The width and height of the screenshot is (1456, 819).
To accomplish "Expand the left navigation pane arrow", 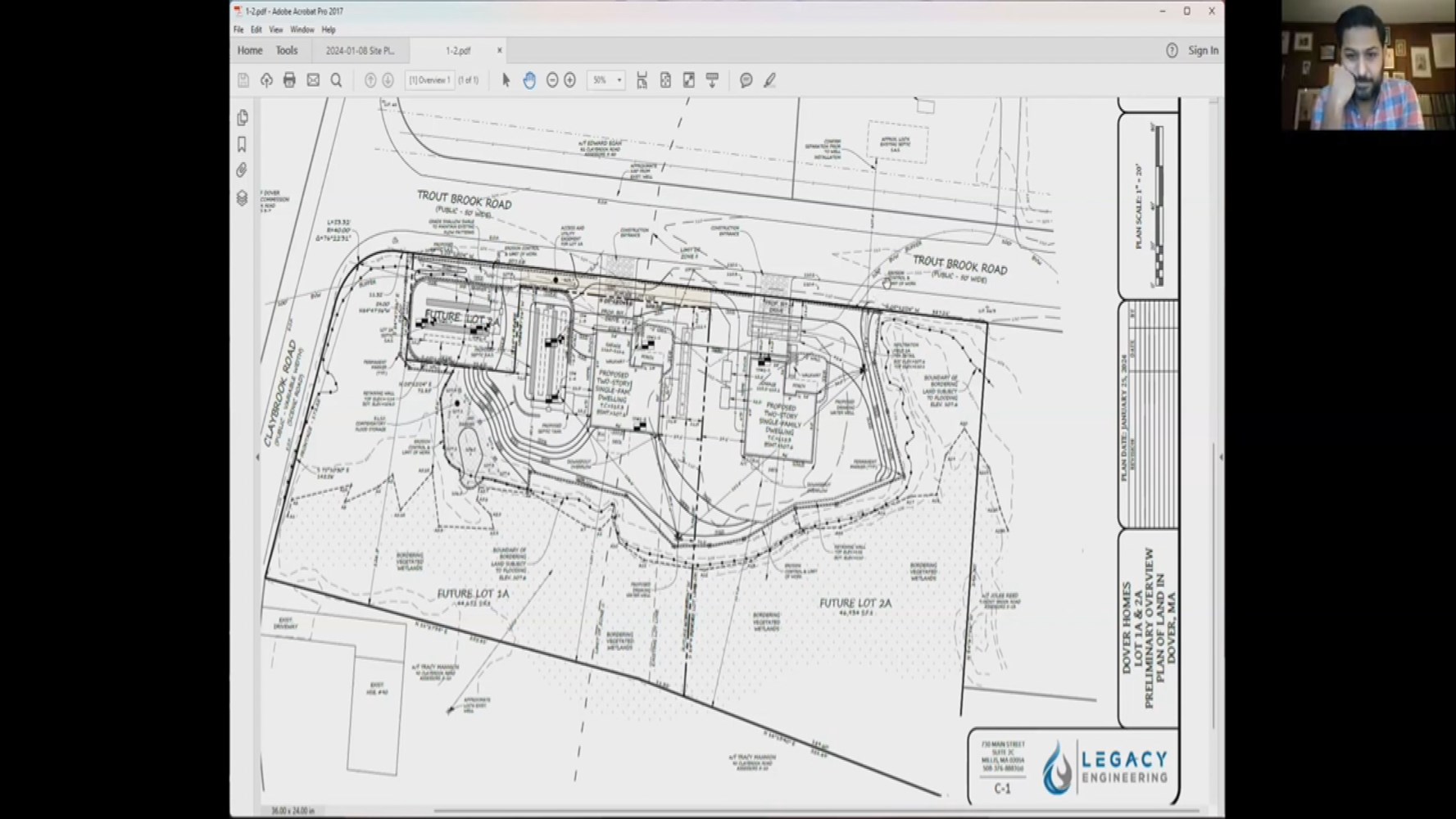I will coord(257,457).
